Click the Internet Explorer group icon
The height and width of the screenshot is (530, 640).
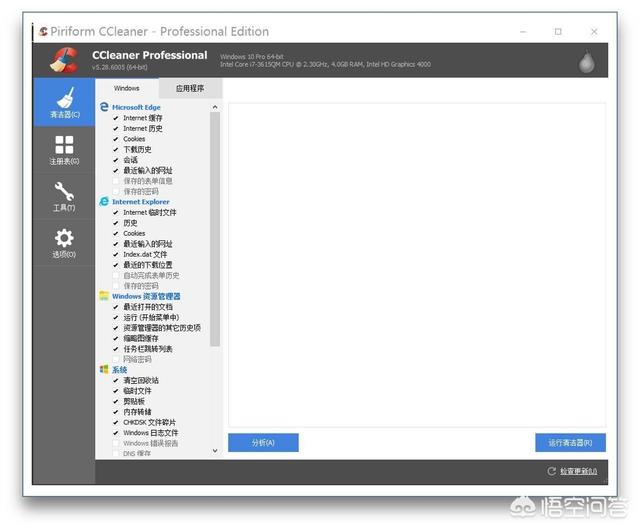click(104, 201)
